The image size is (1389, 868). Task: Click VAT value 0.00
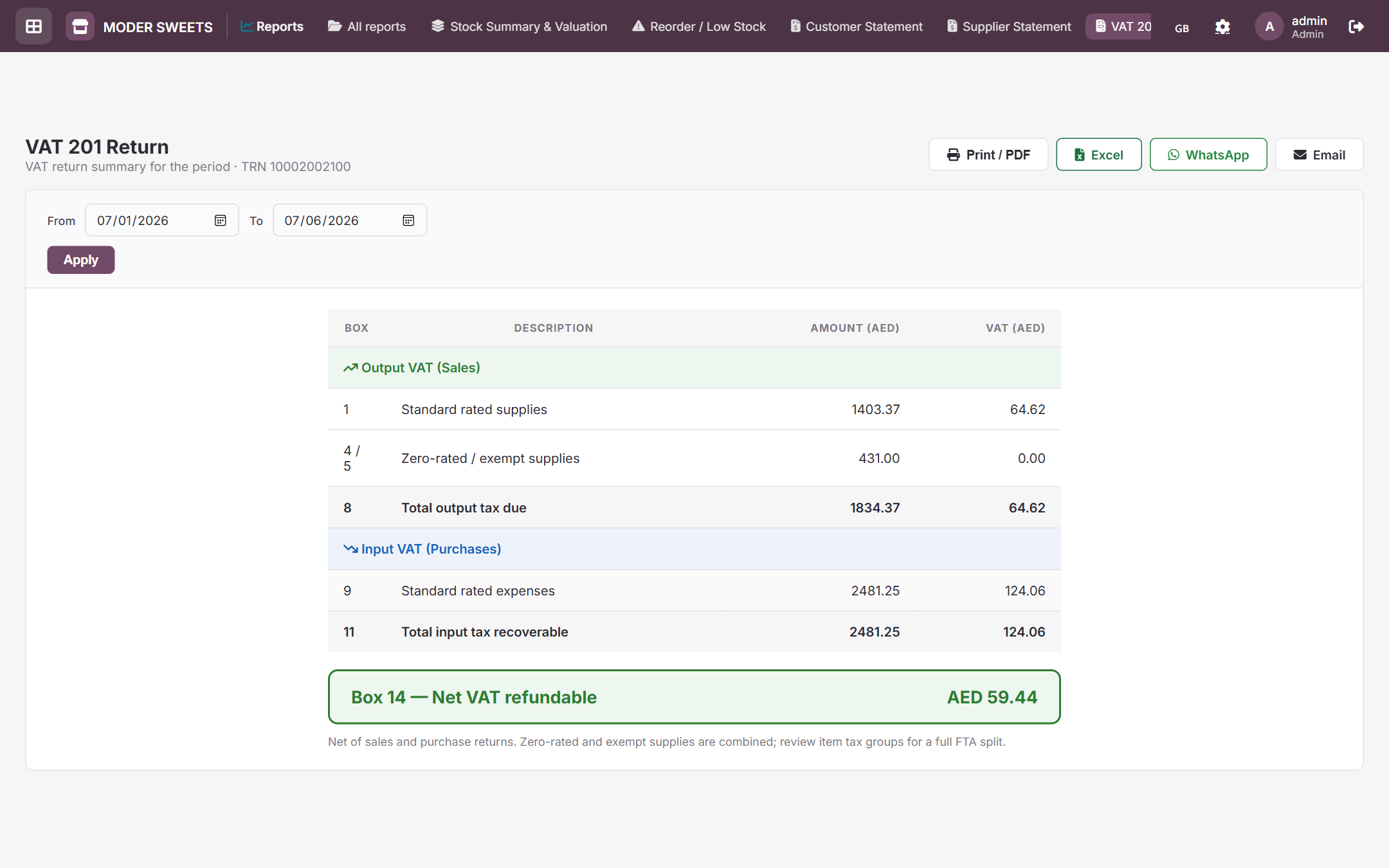[1031, 458]
